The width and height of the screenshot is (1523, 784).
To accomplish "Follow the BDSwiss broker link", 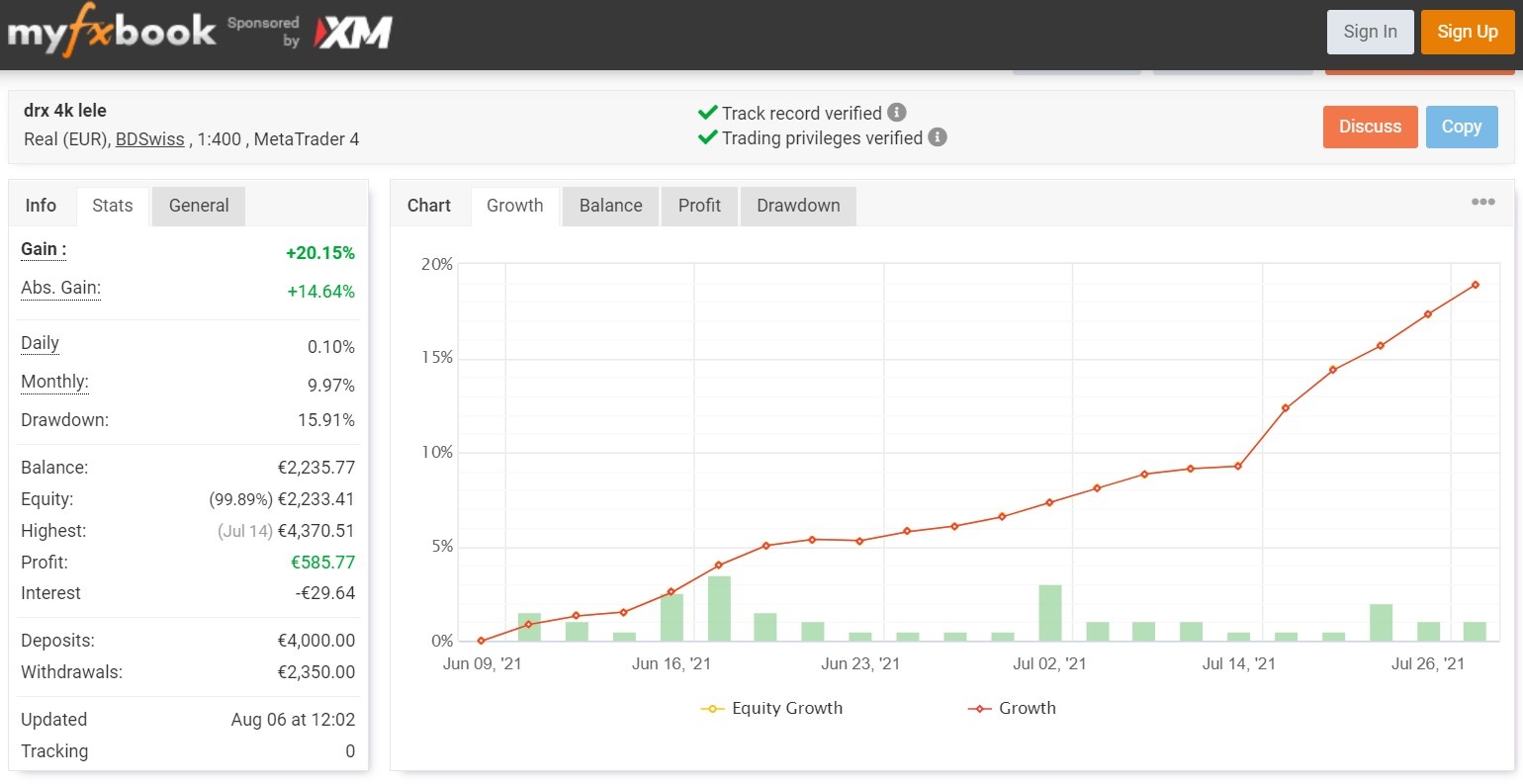I will 150,139.
